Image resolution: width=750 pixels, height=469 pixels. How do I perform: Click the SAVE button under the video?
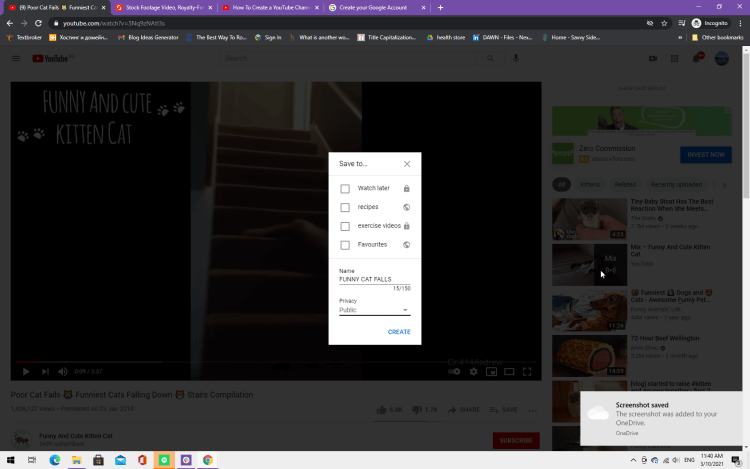coord(503,410)
